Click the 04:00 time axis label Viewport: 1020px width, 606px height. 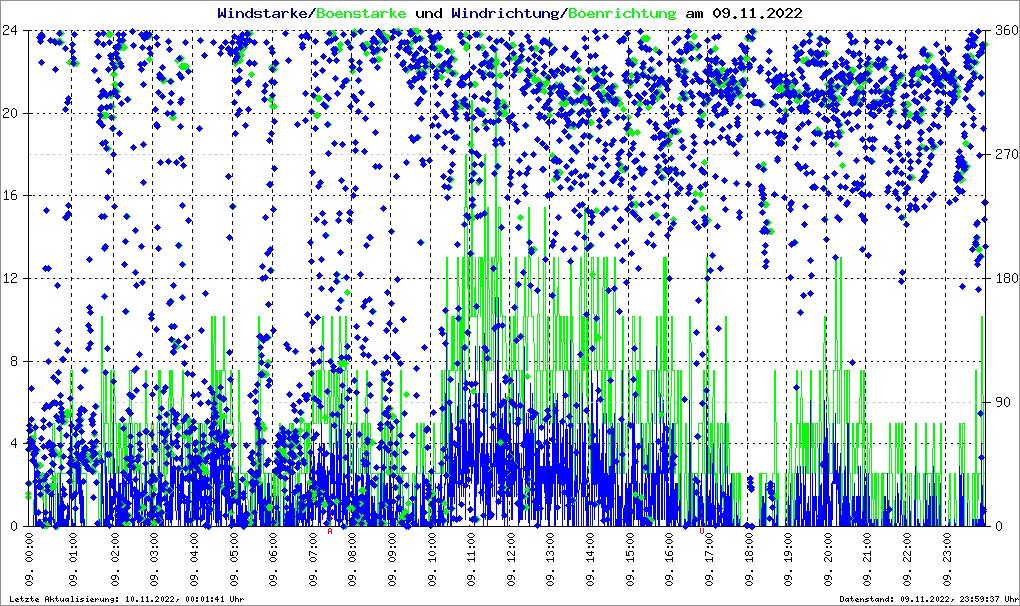195,560
